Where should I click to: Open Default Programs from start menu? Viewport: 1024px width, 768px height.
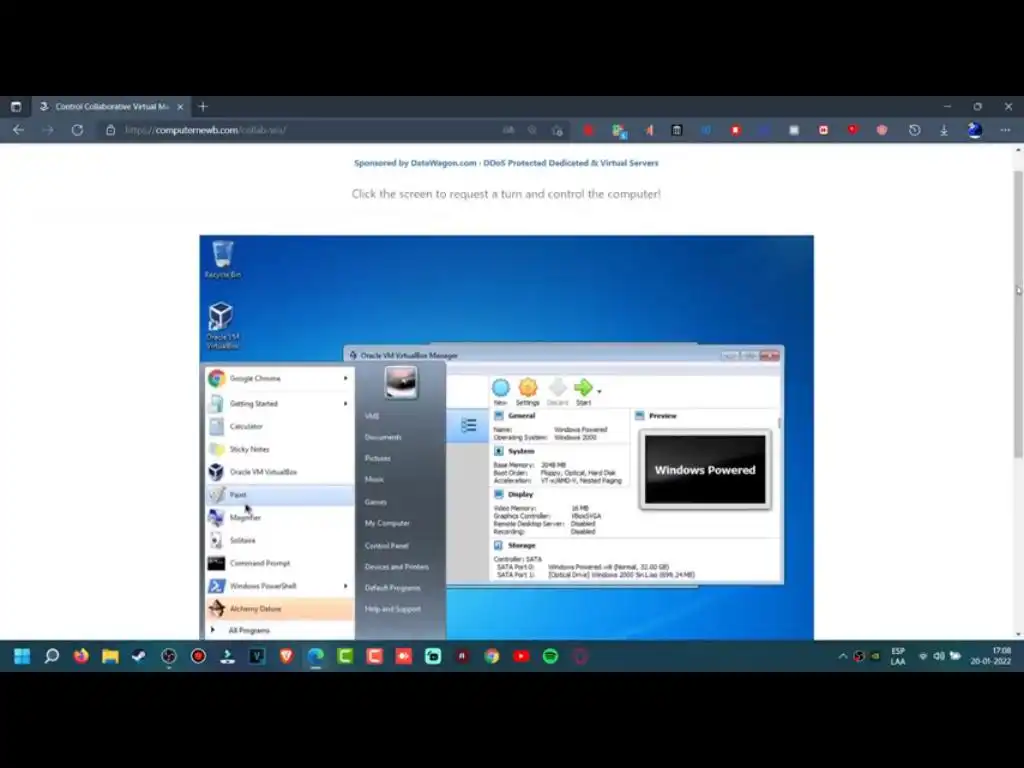coord(392,588)
